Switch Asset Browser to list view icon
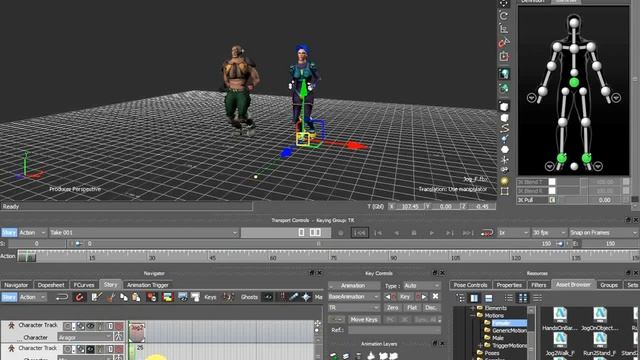Viewport: 640px width, 360px height. tap(509, 298)
